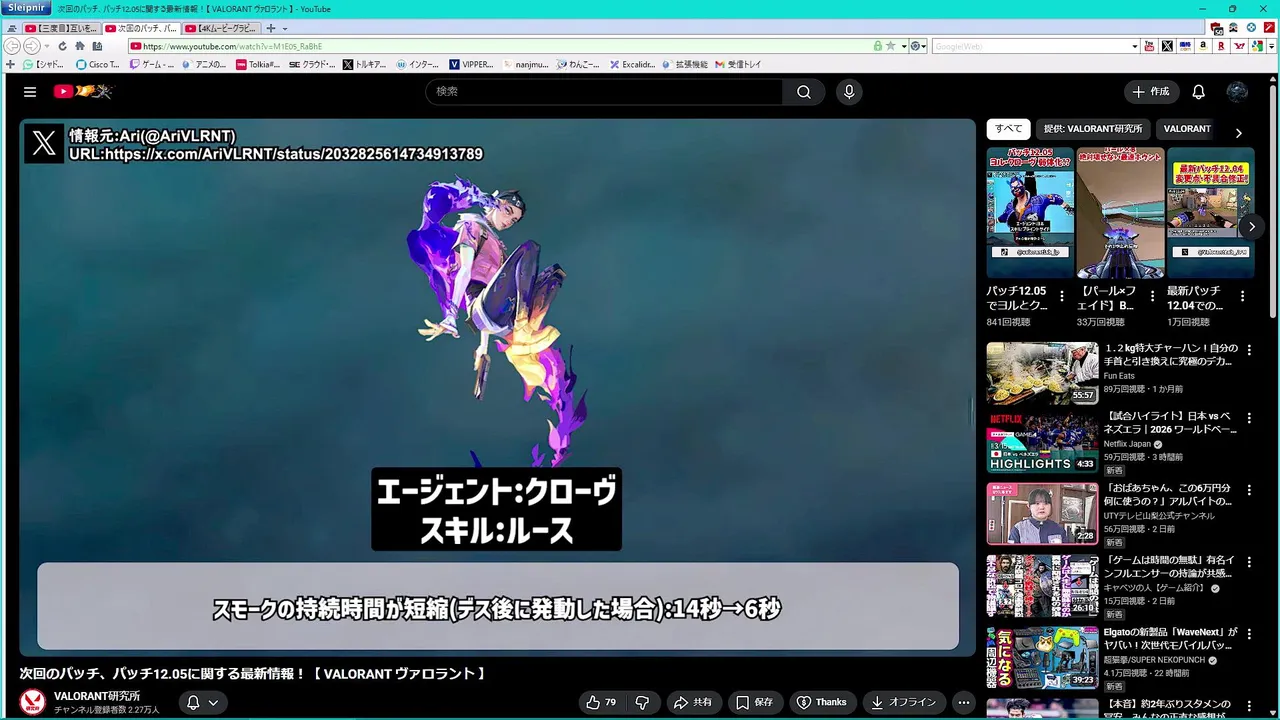Open VALORANT研究所 channel avatar
The width and height of the screenshot is (1280, 720).
[x=33, y=702]
